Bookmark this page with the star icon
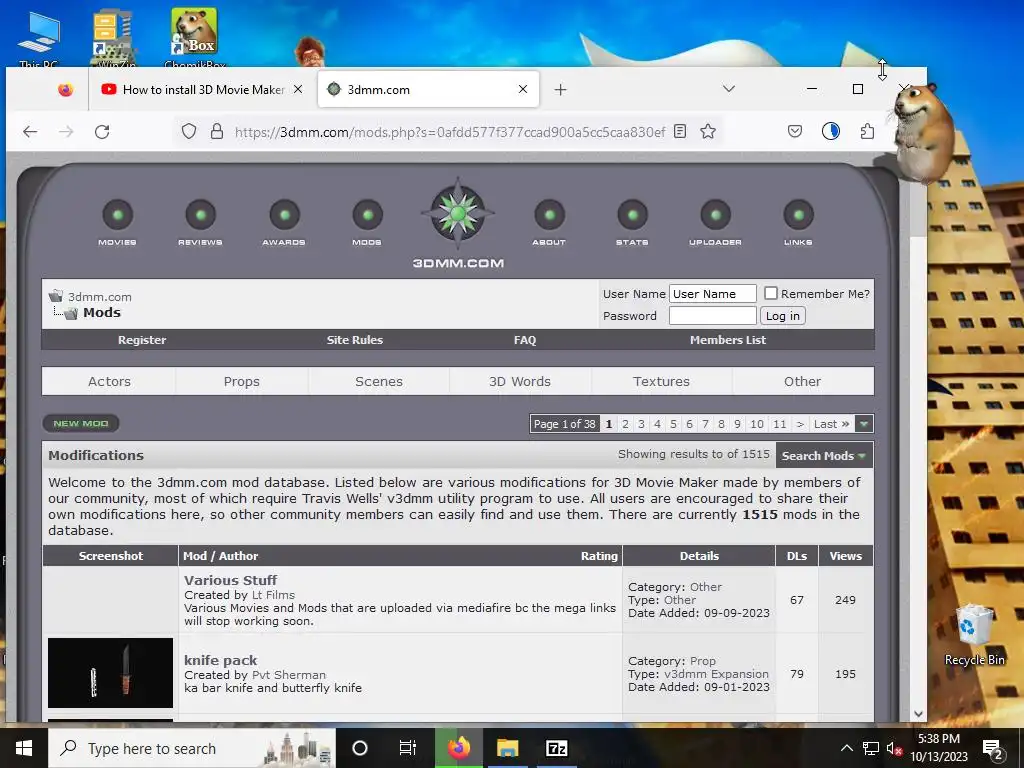Viewport: 1024px width, 768px height. coord(708,132)
